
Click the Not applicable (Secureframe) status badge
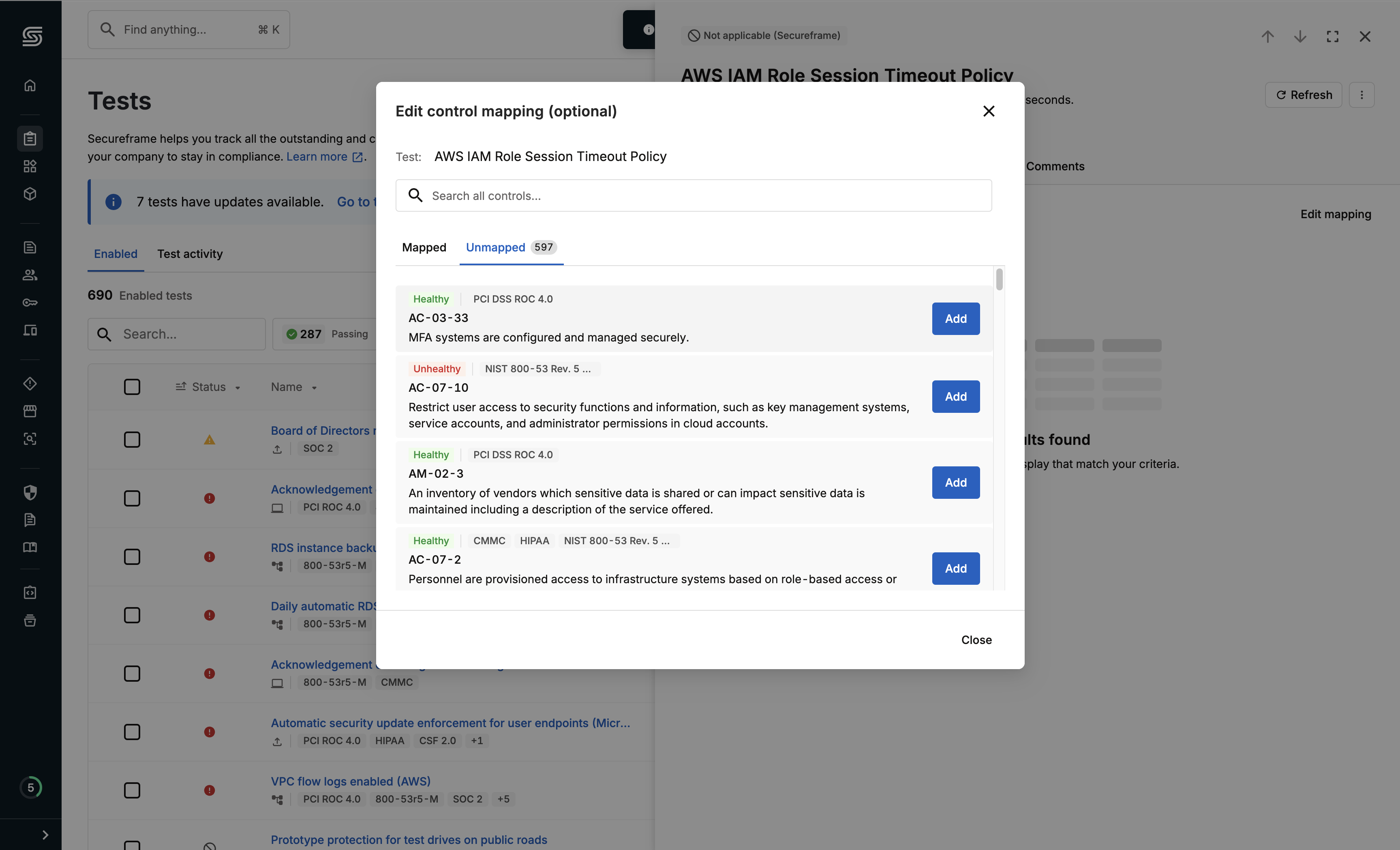pyautogui.click(x=764, y=35)
